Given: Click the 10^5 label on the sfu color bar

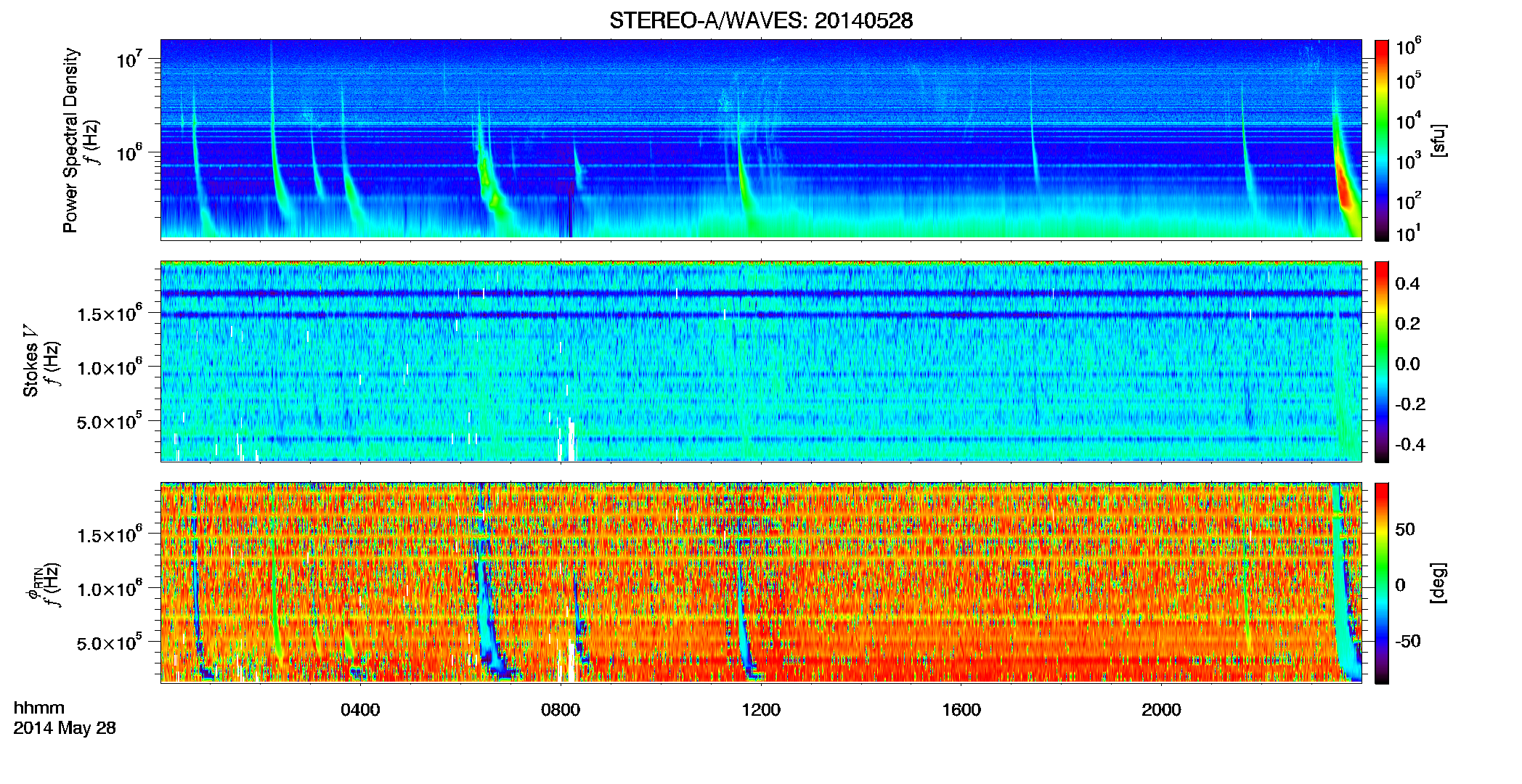Looking at the screenshot, I should (1409, 81).
